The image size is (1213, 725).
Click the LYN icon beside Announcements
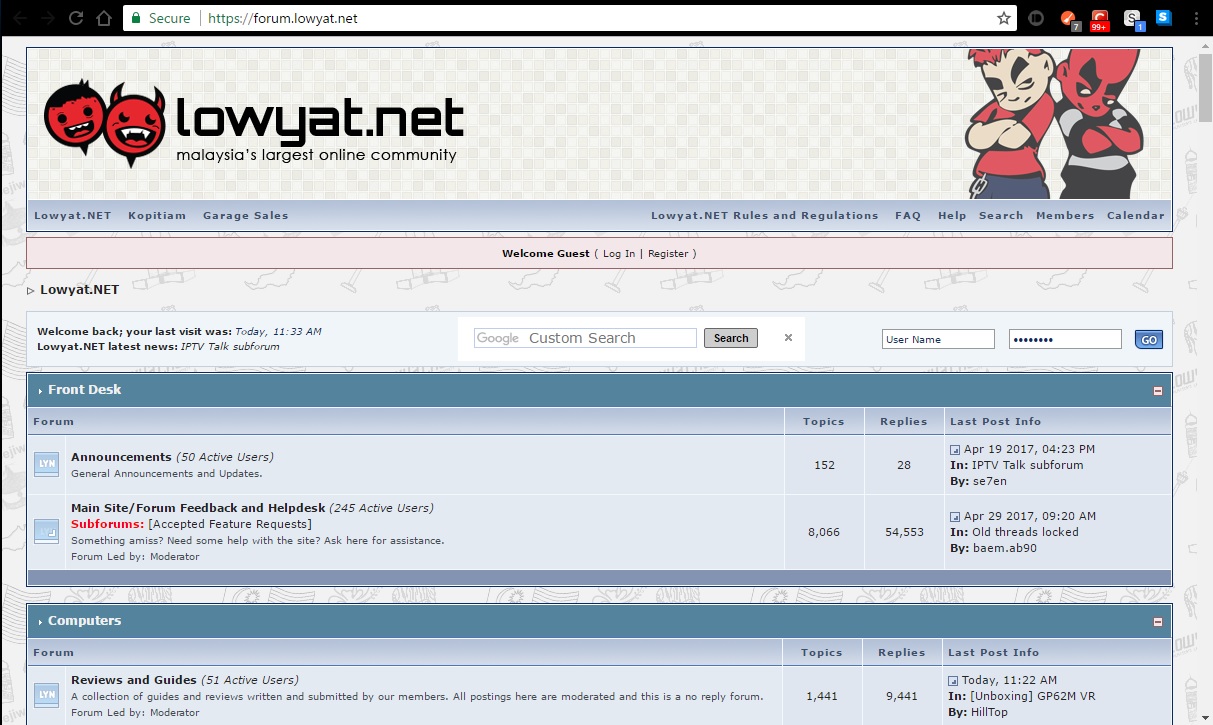[x=46, y=465]
